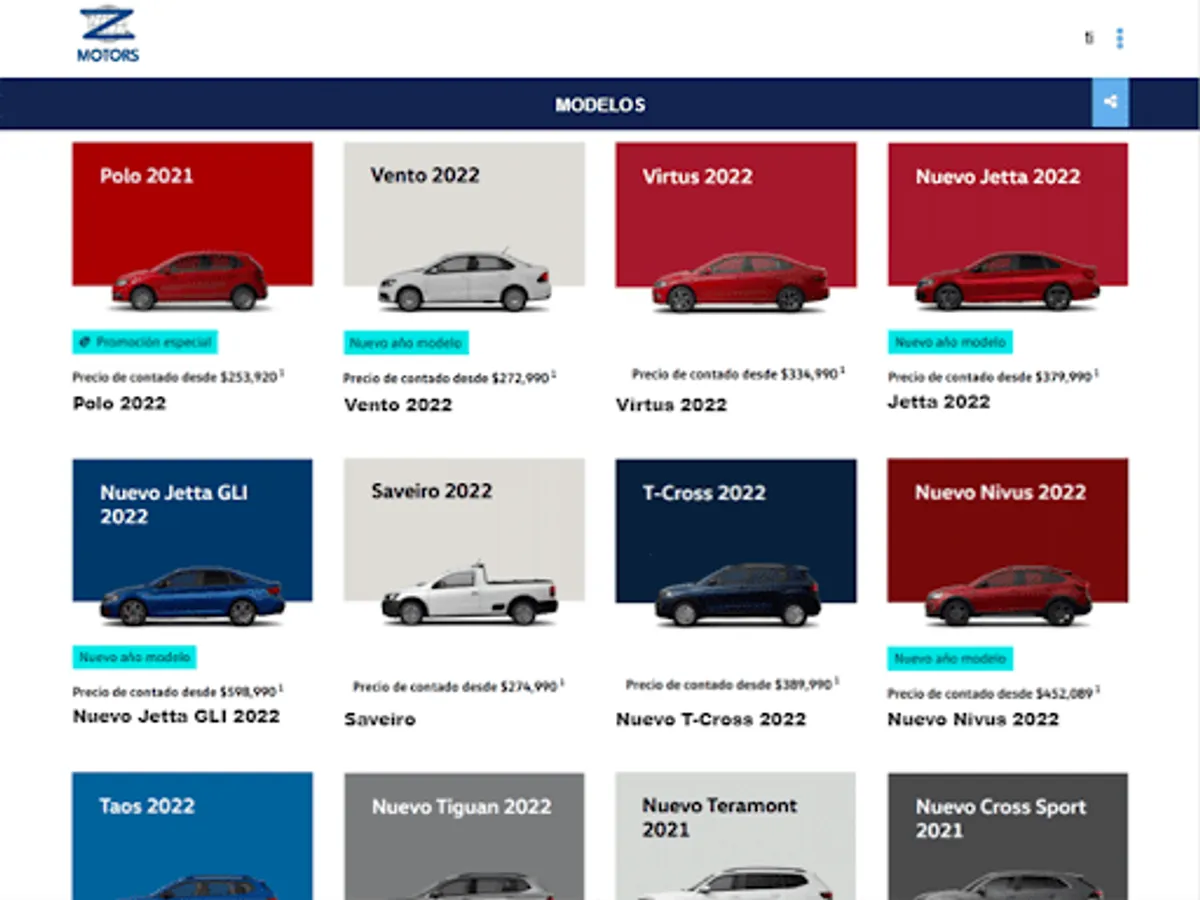The height and width of the screenshot is (900, 1200).
Task: Click Nuevo año modelo badge under Jetta GLI
Action: click(x=134, y=658)
